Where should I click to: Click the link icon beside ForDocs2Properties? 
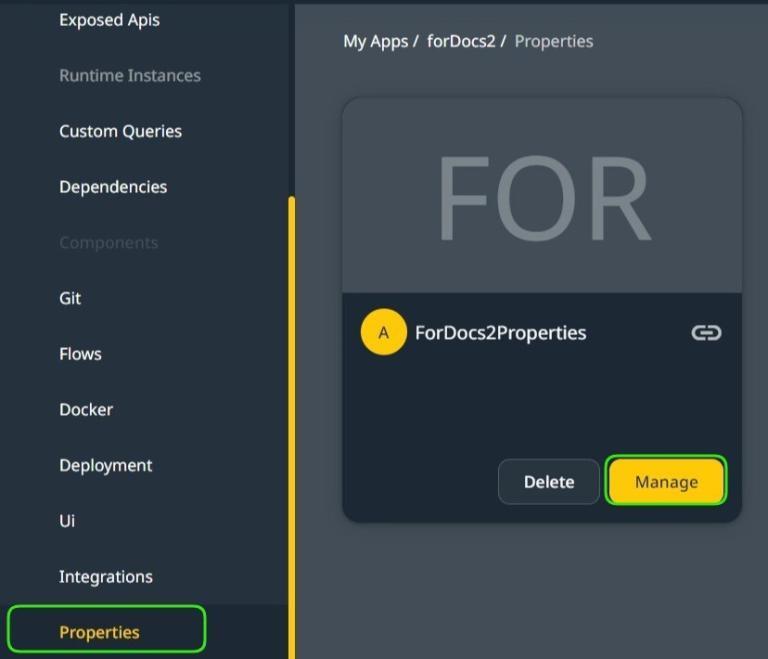[x=706, y=333]
